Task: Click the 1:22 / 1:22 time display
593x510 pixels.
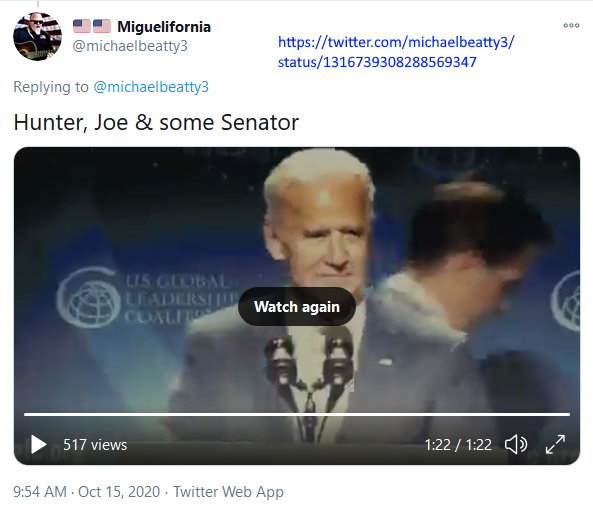Action: 458,445
